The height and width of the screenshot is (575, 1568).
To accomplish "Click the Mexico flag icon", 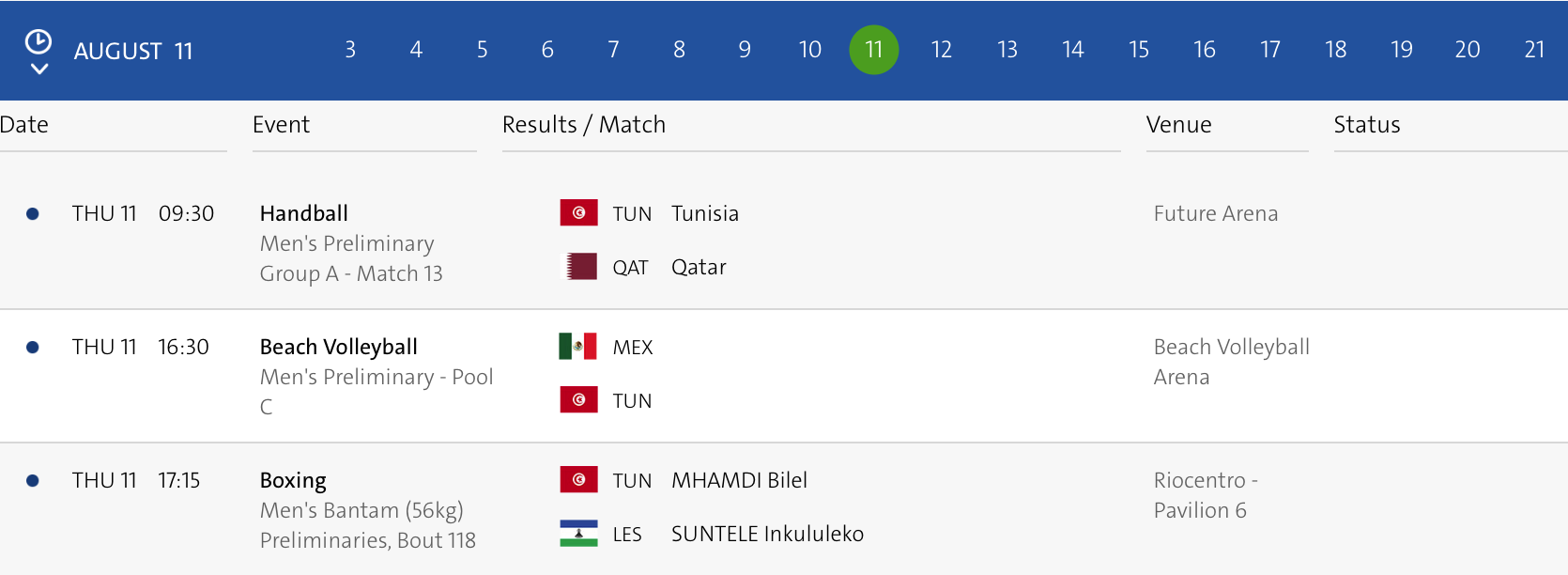I will point(578,347).
